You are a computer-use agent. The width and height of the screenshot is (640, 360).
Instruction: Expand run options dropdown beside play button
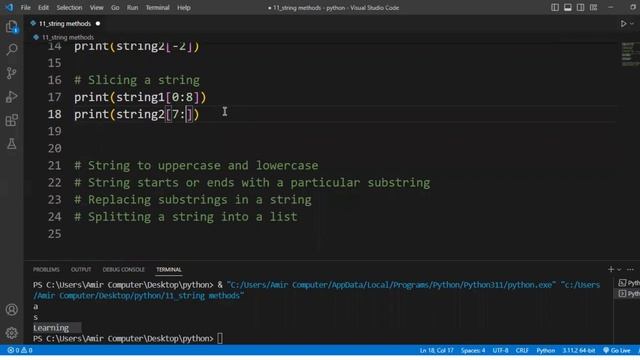click(x=632, y=24)
